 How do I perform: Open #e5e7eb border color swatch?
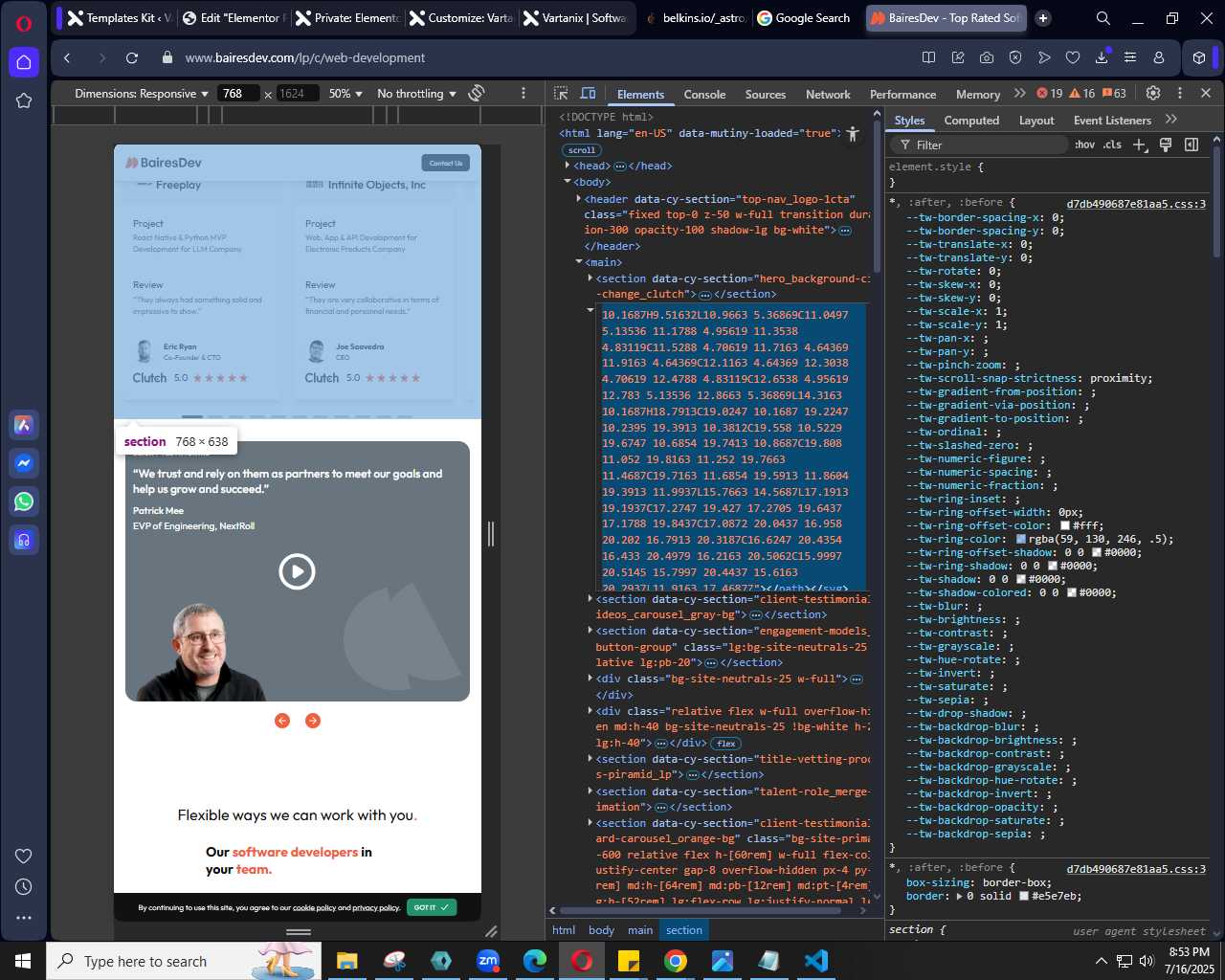(x=1023, y=896)
